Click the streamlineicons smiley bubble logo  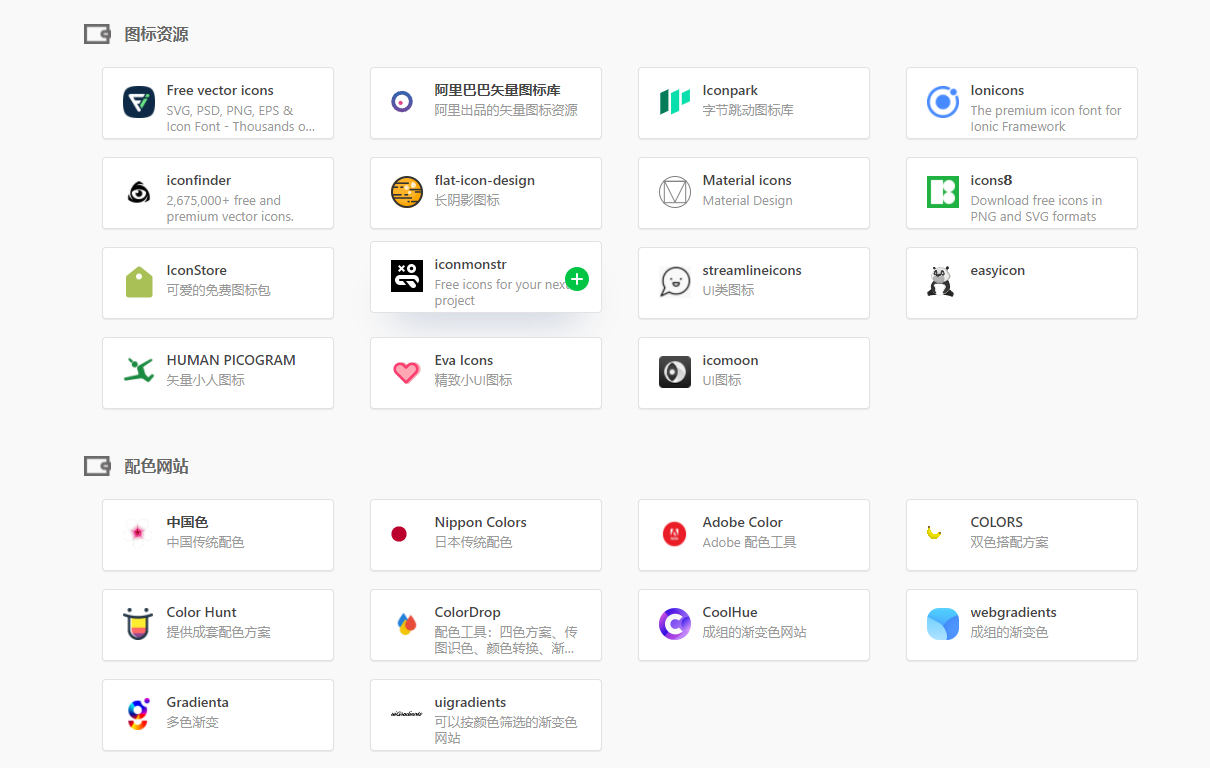675,282
